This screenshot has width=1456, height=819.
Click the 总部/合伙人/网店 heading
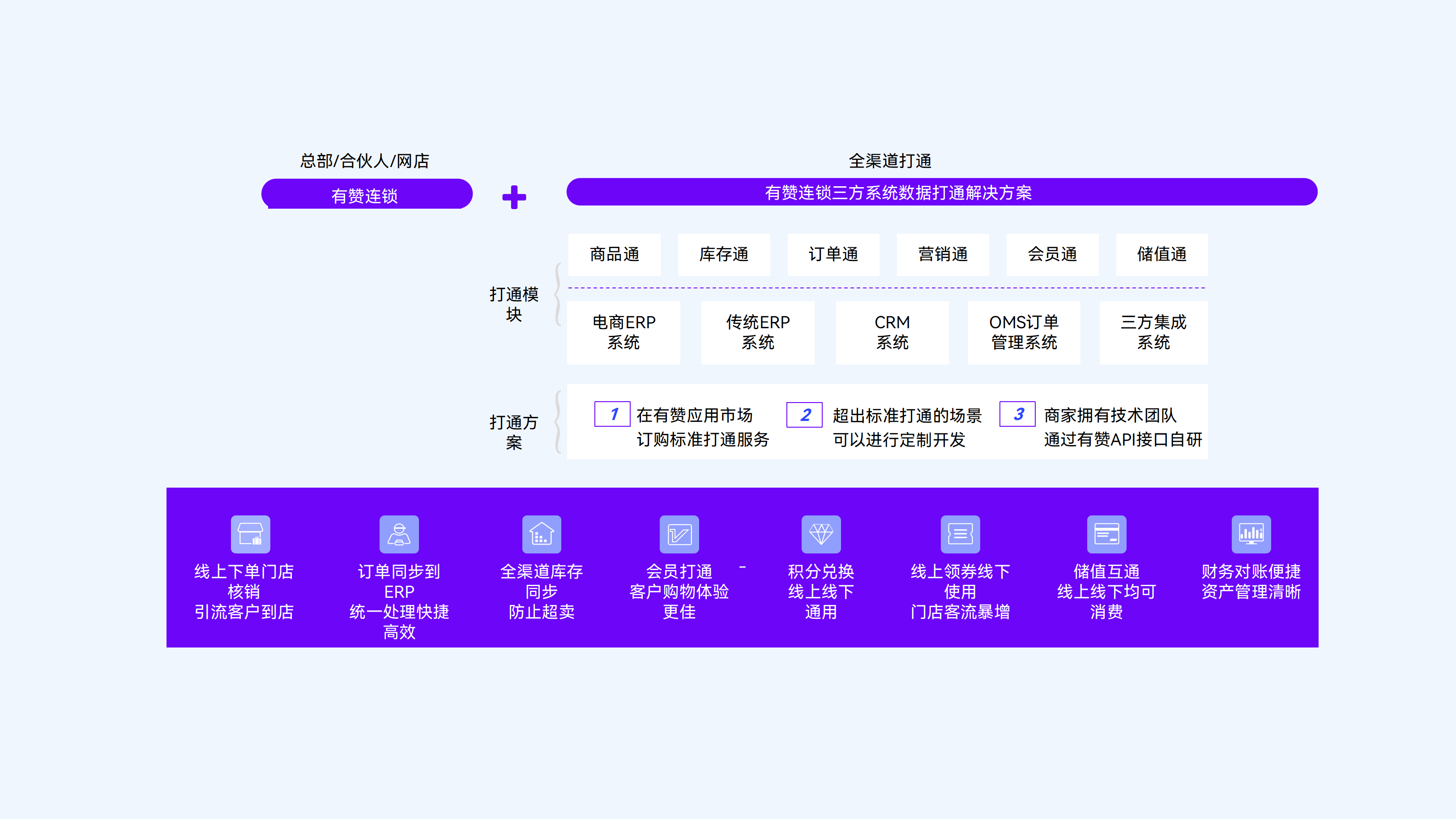coord(365,161)
